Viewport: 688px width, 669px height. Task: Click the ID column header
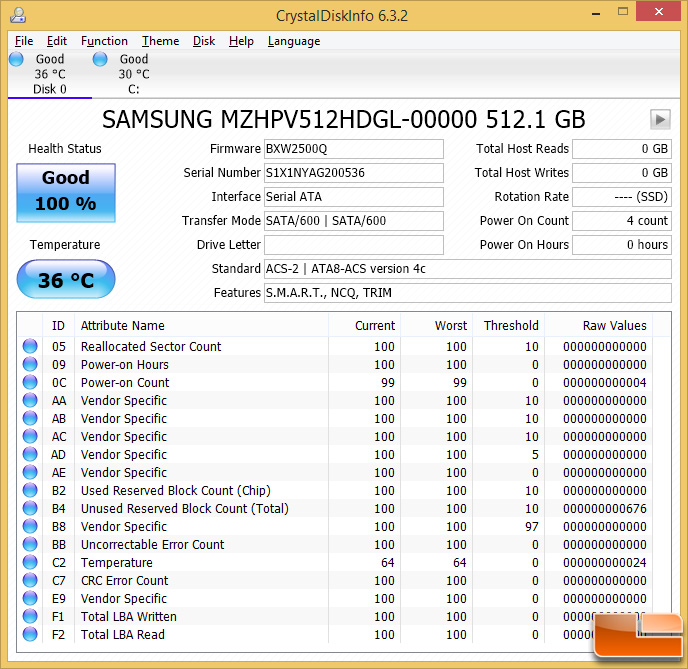(x=58, y=326)
